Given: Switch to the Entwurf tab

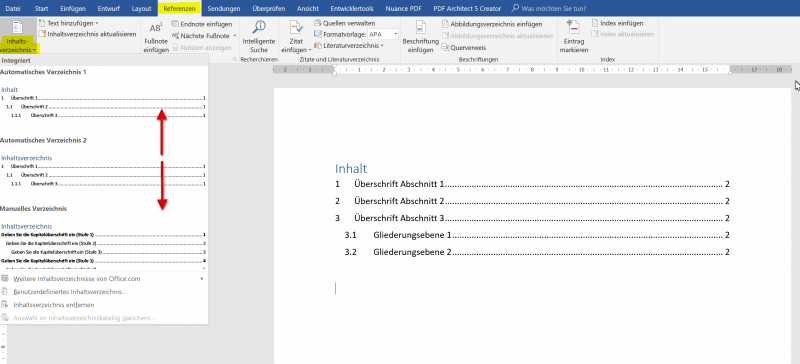Looking at the screenshot, I should (109, 9).
